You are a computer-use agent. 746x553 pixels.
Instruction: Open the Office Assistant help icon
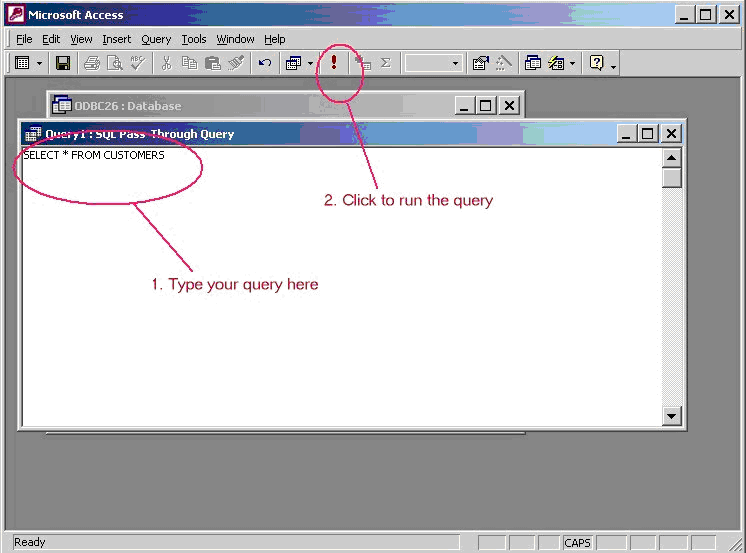[x=596, y=63]
